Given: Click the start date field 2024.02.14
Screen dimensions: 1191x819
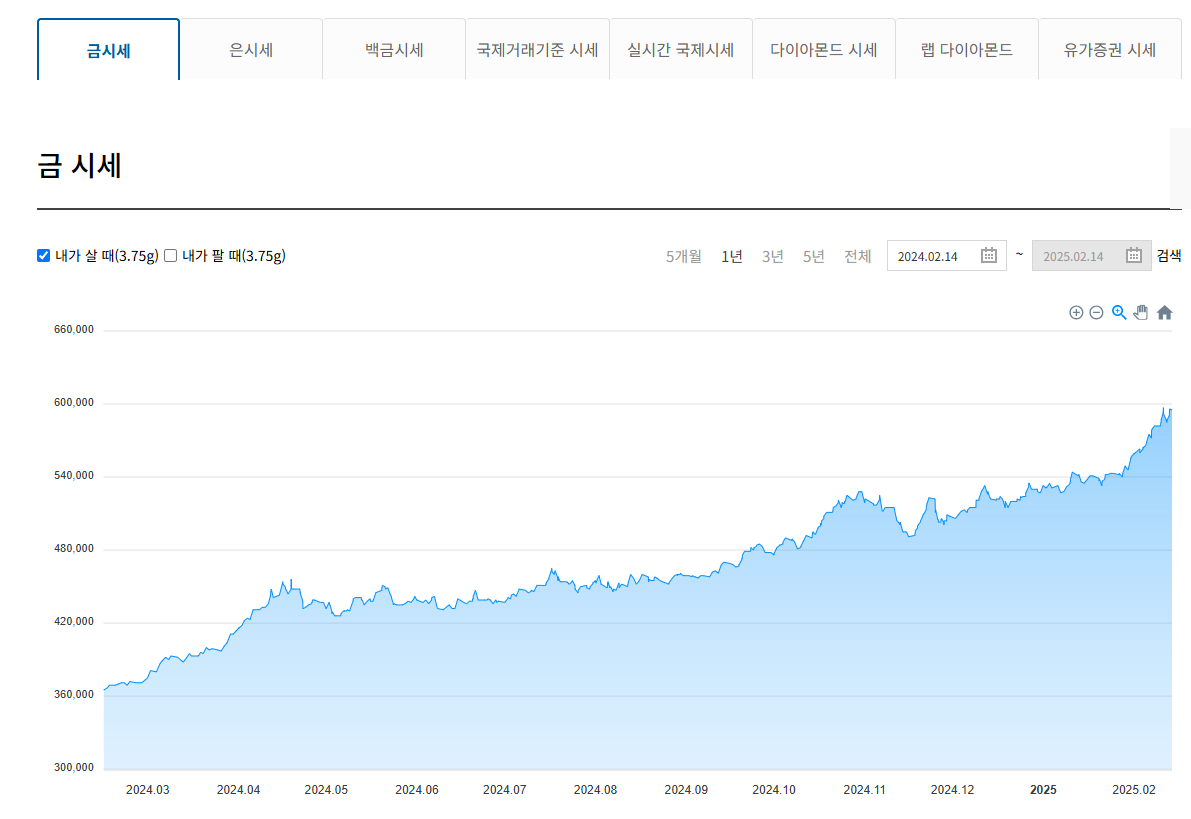Looking at the screenshot, I should [946, 256].
